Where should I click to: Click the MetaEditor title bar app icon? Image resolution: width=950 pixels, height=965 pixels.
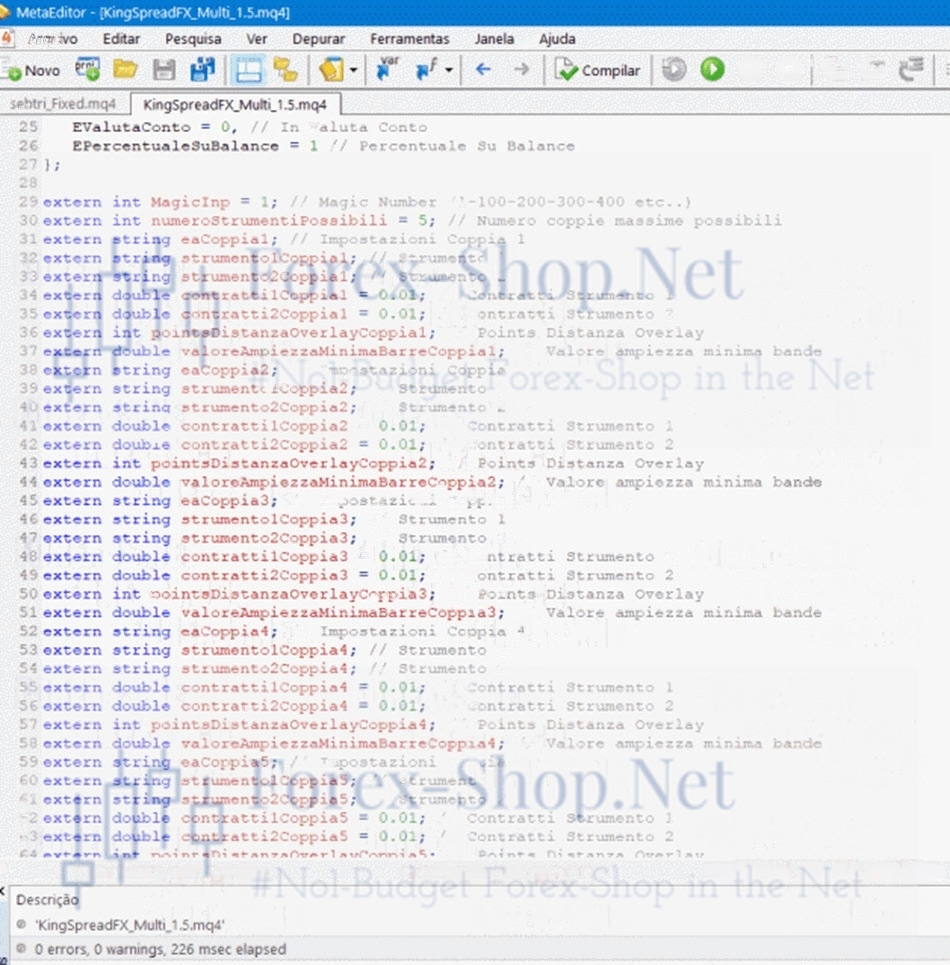click(6, 12)
